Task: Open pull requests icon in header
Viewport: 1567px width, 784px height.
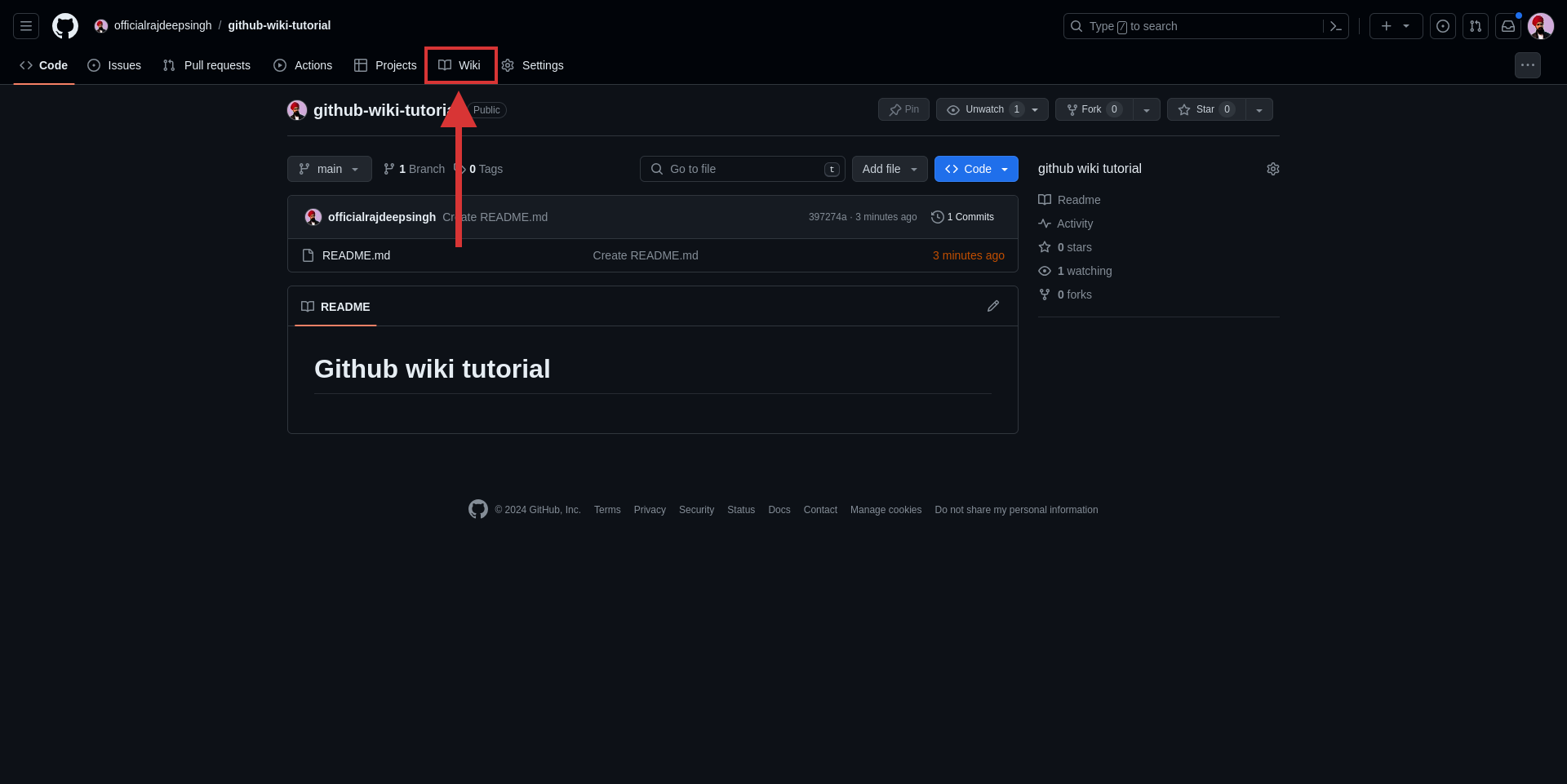Action: [1475, 26]
